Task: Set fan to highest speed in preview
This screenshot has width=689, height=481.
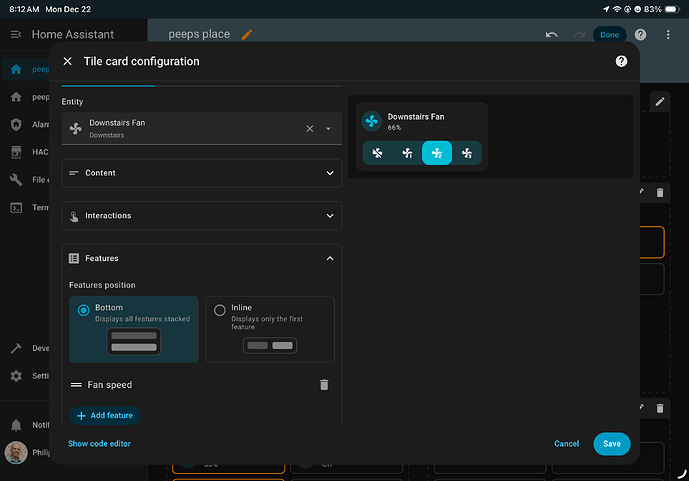Action: (466, 153)
